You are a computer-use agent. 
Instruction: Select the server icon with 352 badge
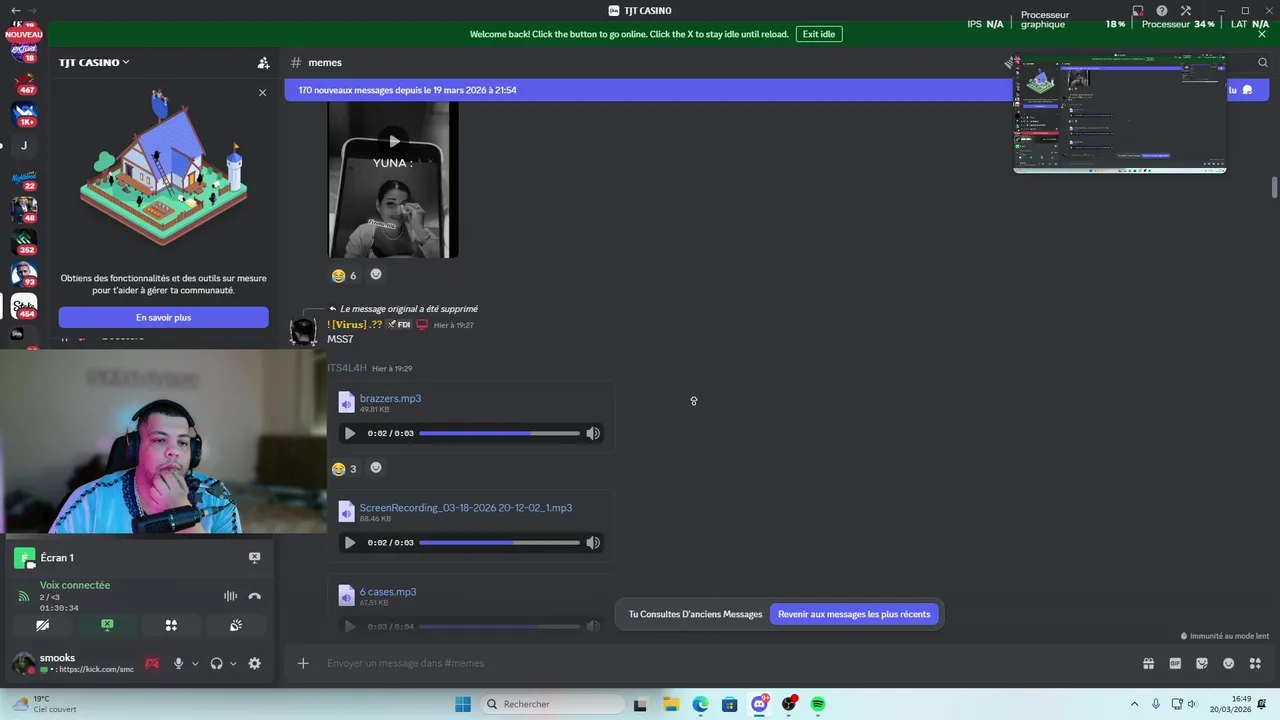24,242
